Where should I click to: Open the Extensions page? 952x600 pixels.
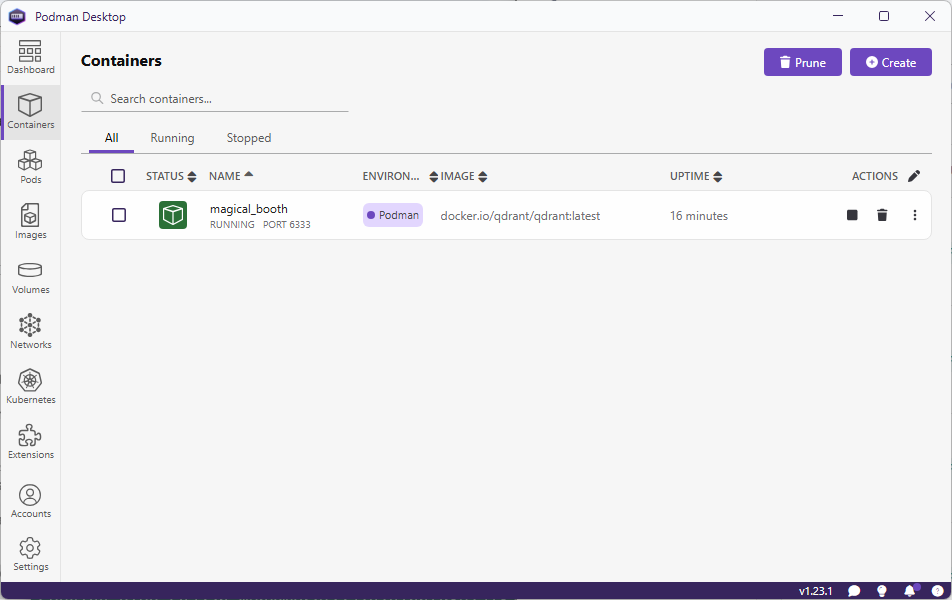coord(30,441)
